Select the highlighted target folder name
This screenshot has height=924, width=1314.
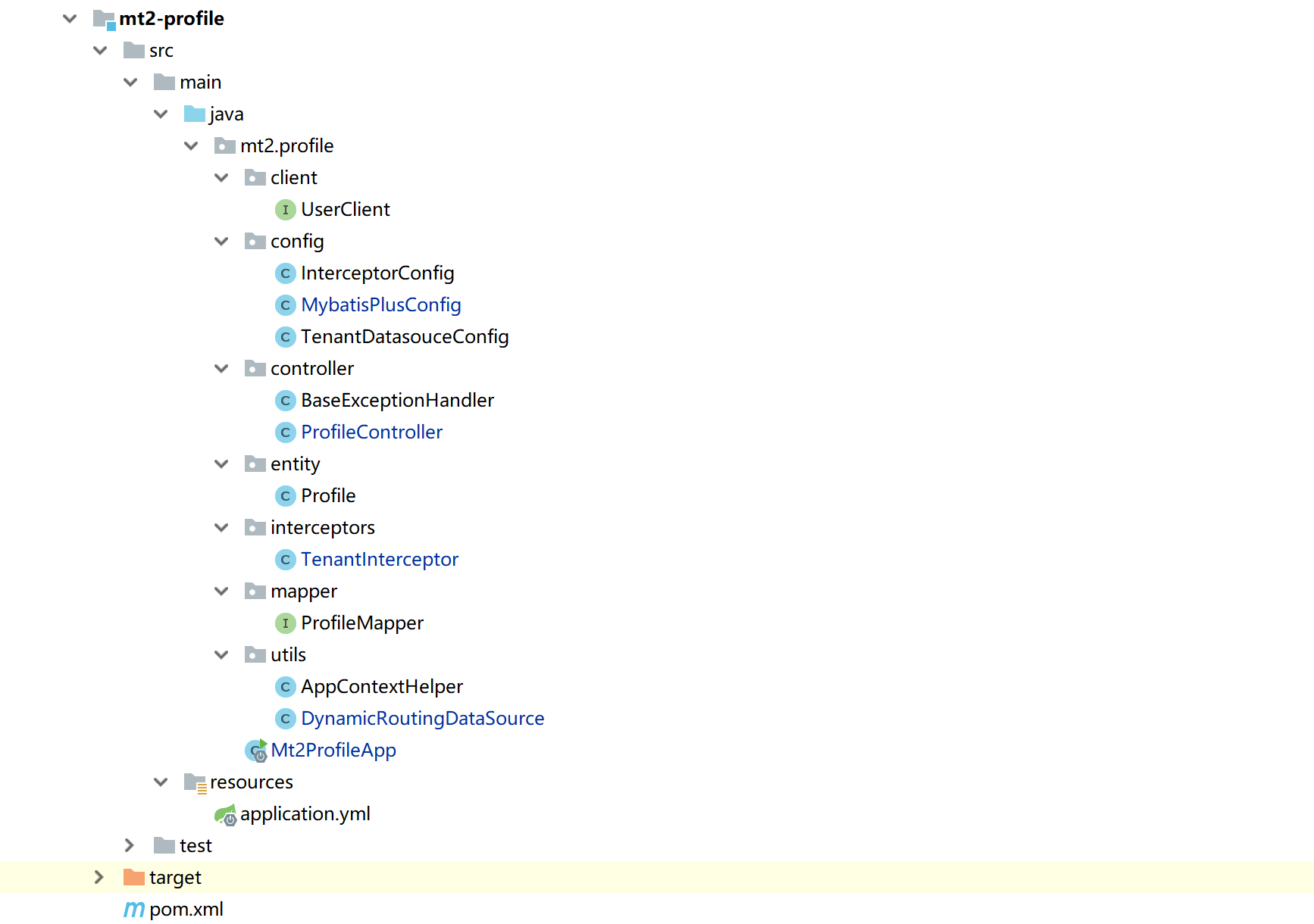coord(175,877)
